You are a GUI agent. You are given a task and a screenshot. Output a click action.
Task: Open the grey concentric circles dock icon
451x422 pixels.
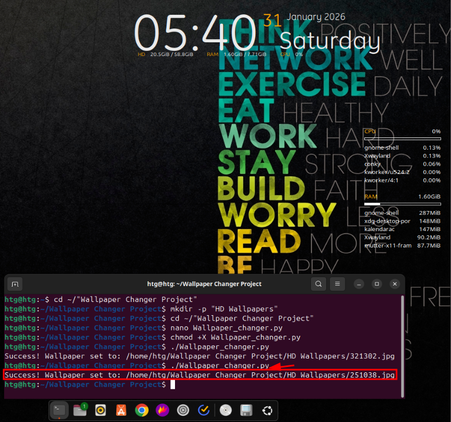tap(183, 410)
